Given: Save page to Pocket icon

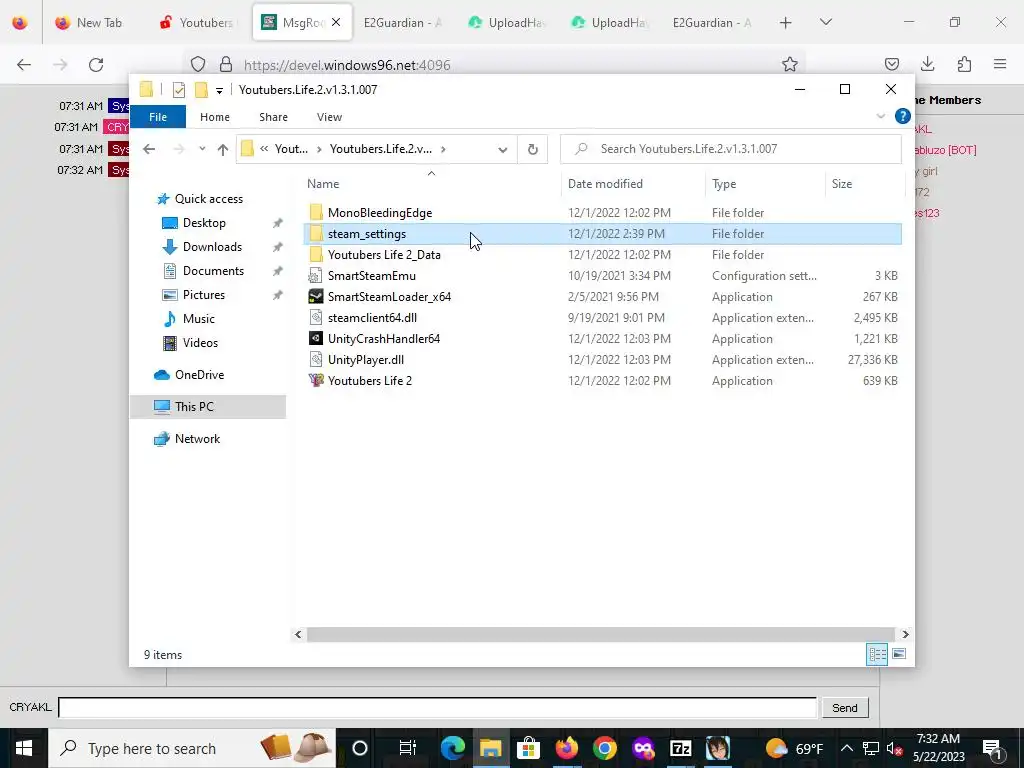Looking at the screenshot, I should point(891,64).
